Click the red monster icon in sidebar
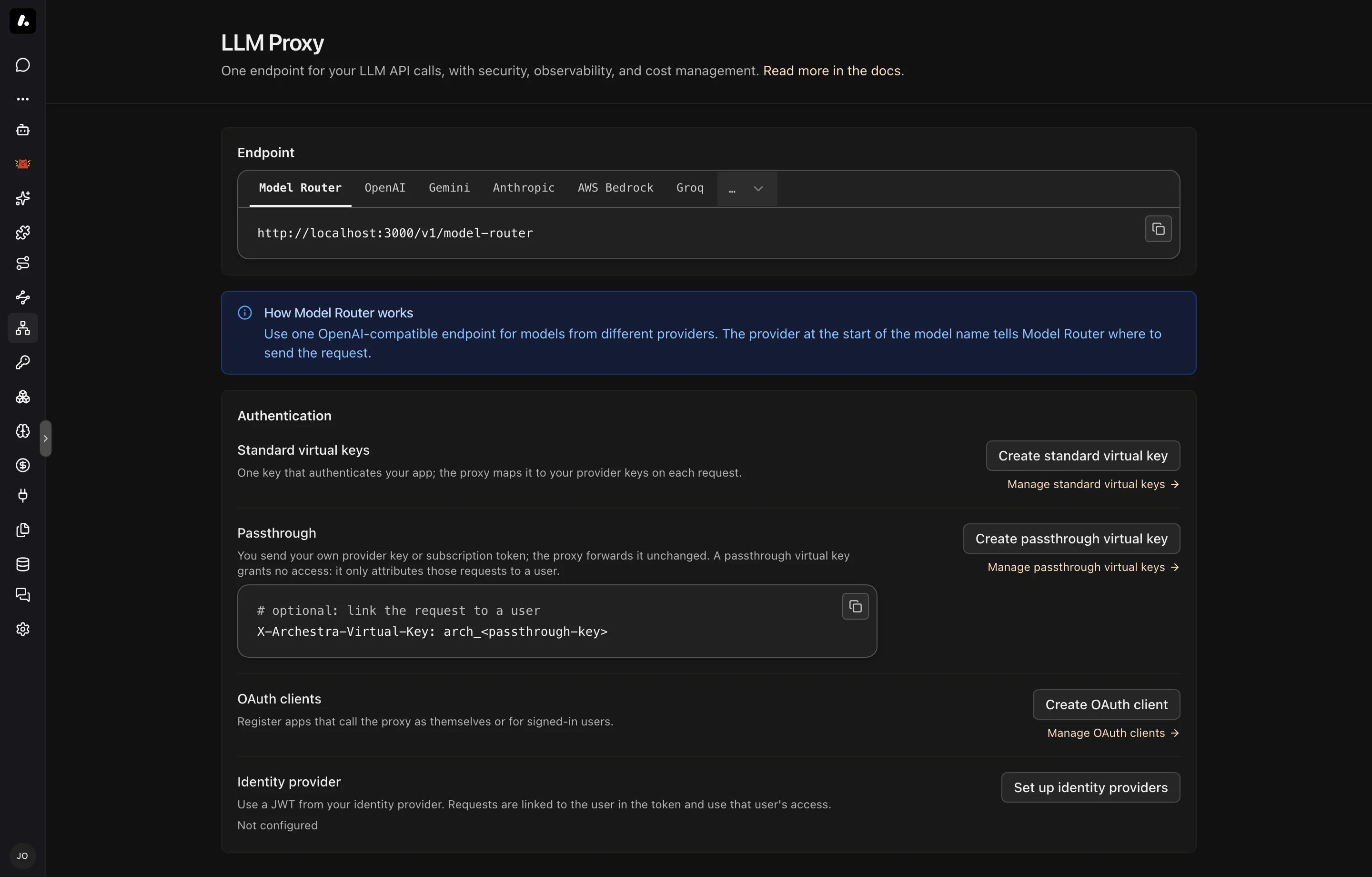Screen dimensions: 1372x877 coord(23,164)
